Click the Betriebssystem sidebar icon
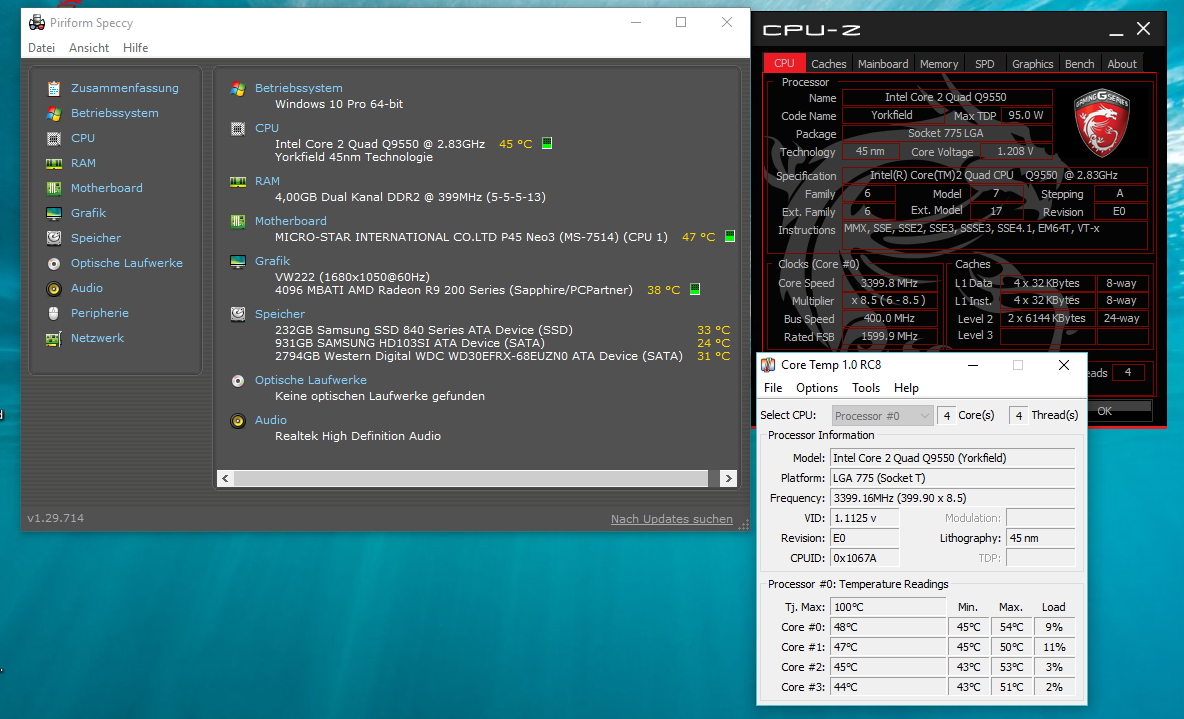The image size is (1184, 719). point(54,113)
